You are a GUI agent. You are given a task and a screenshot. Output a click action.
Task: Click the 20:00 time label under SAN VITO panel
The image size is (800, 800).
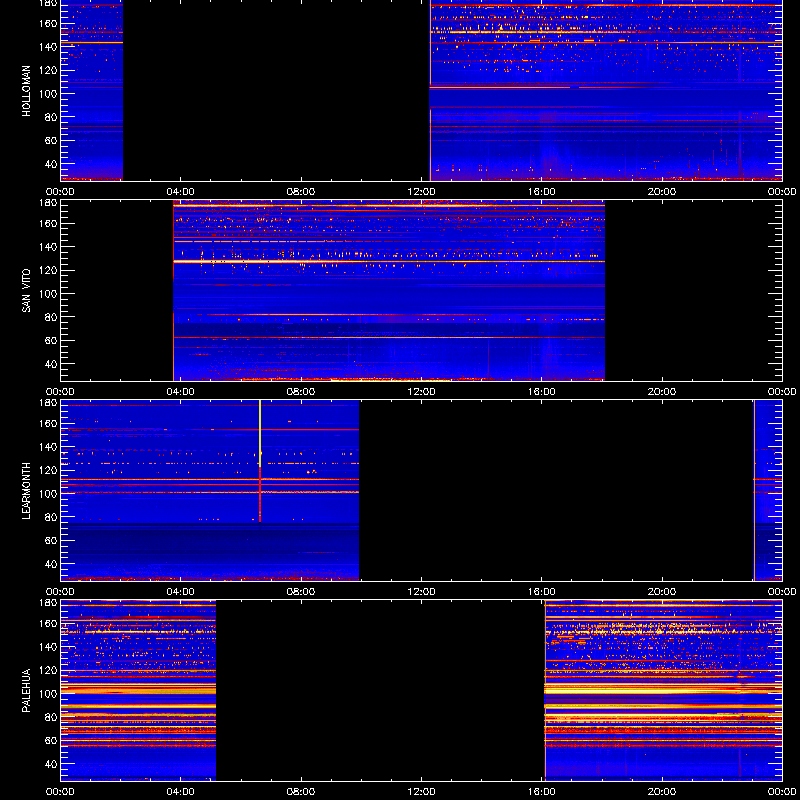click(662, 392)
